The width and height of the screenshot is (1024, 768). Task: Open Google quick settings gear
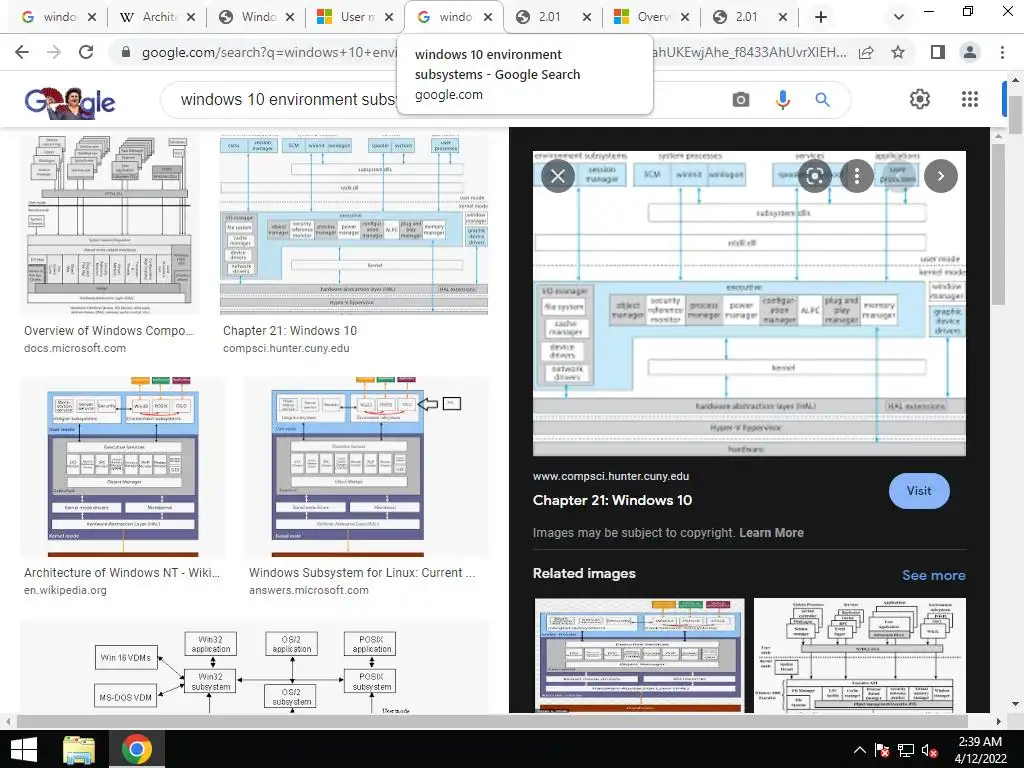[920, 99]
